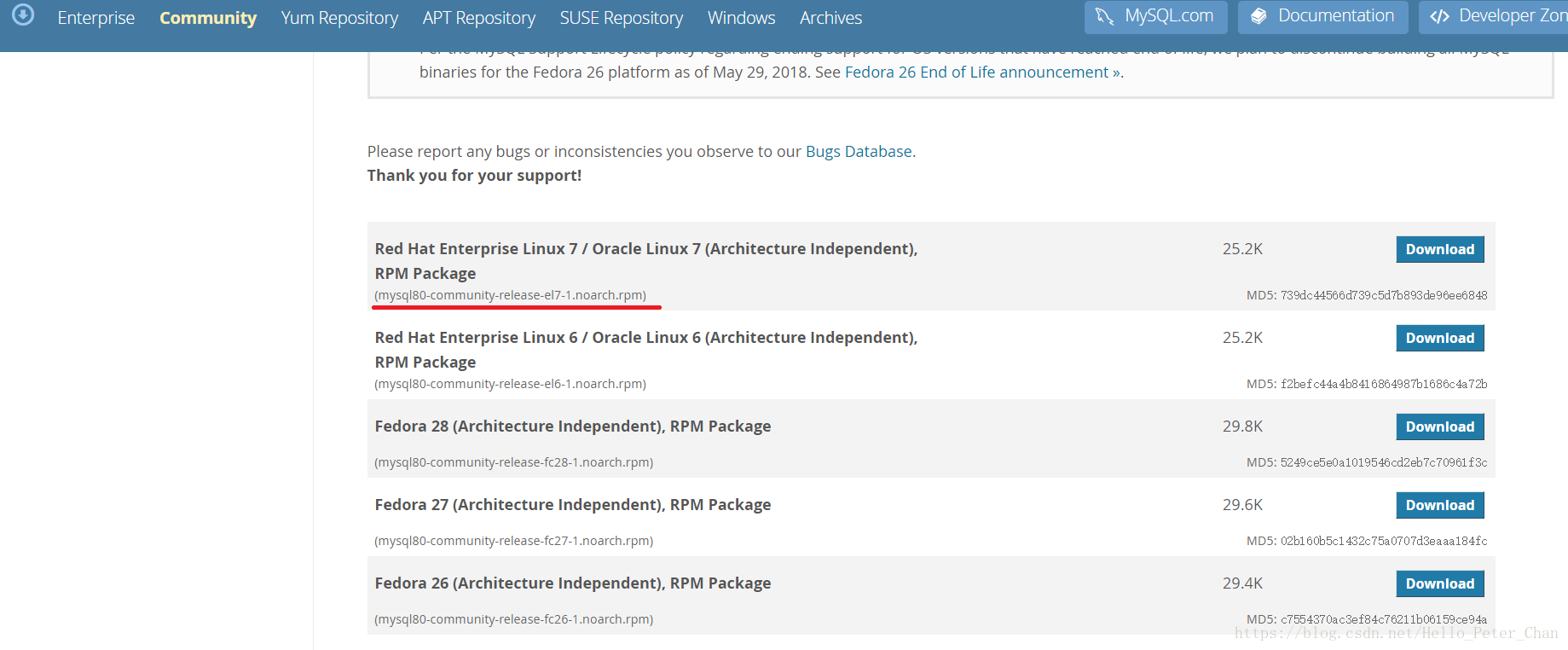Image resolution: width=1568 pixels, height=650 pixels.
Task: Download the Fedora 27 RPM package
Action: [1440, 505]
